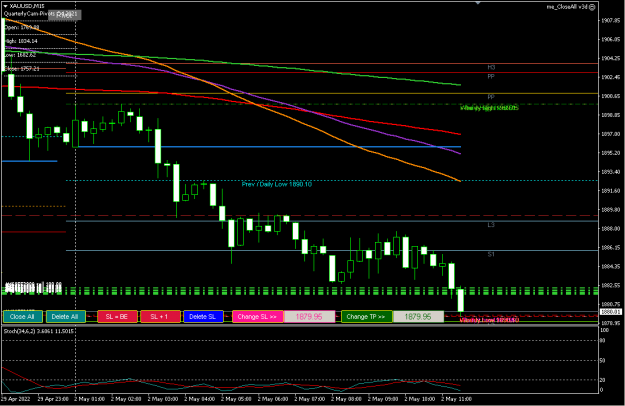This screenshot has width=625, height=406.
Task: Click the 2 May 05:00 time axis label
Action: click(236, 399)
